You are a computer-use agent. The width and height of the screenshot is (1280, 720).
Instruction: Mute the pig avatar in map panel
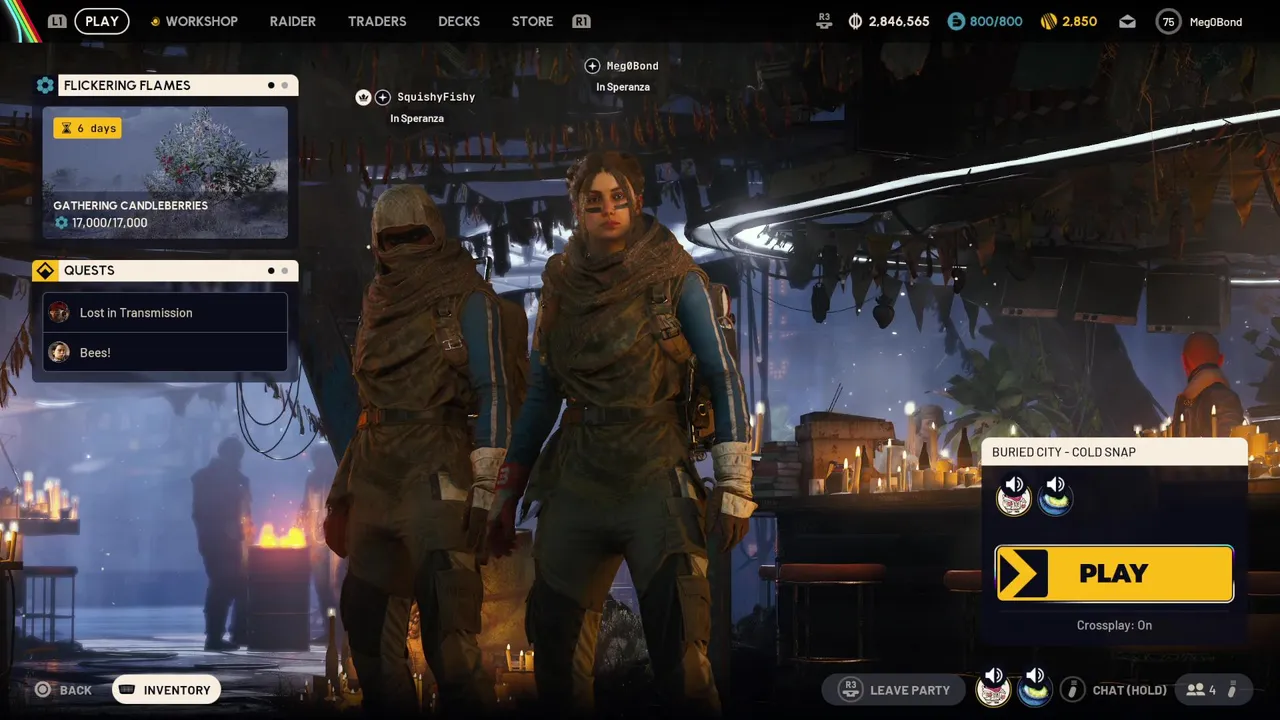point(1014,495)
